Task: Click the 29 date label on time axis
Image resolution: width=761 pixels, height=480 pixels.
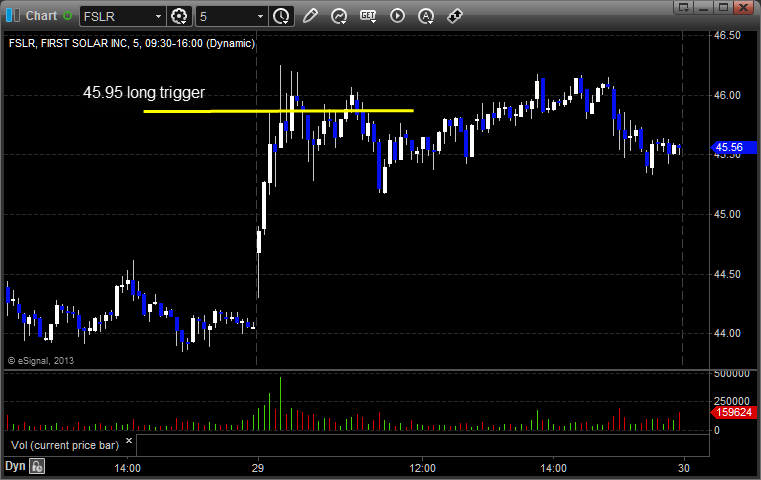Action: pos(258,468)
